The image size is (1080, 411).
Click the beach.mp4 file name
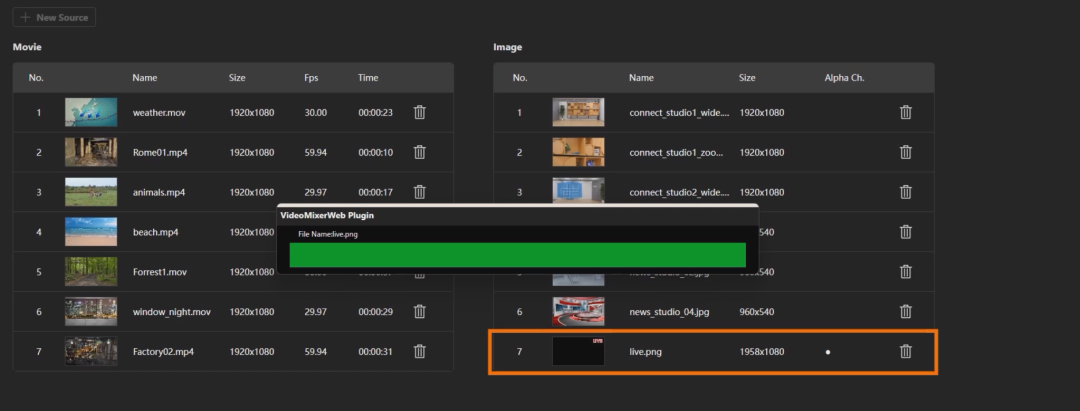click(155, 232)
